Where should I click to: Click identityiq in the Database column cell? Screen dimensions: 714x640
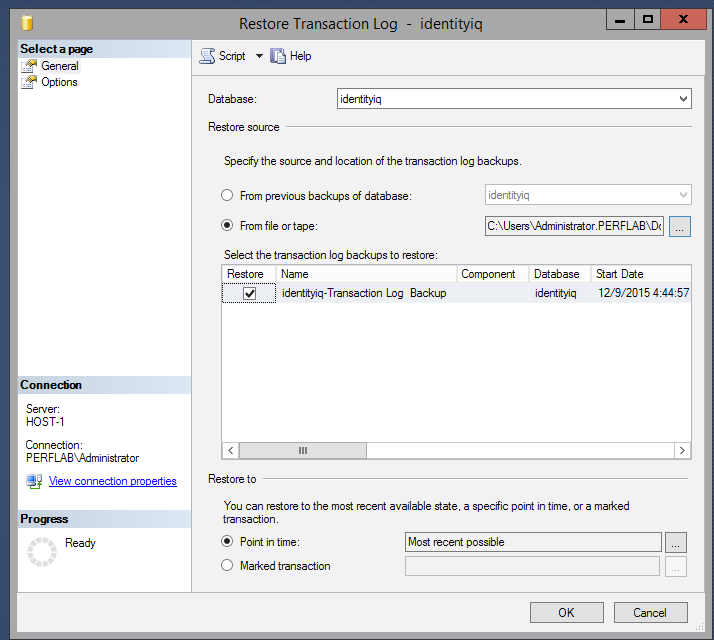556,293
